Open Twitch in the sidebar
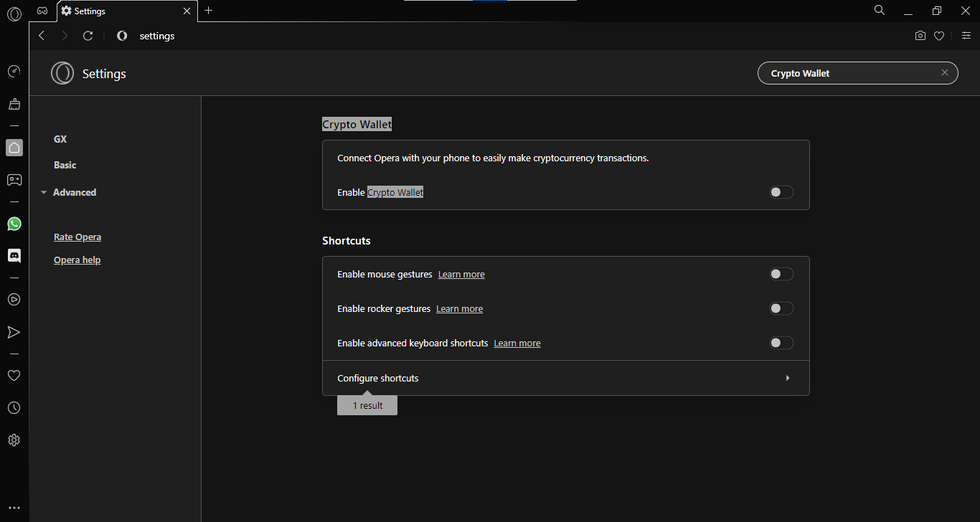980x522 pixels. click(14, 180)
